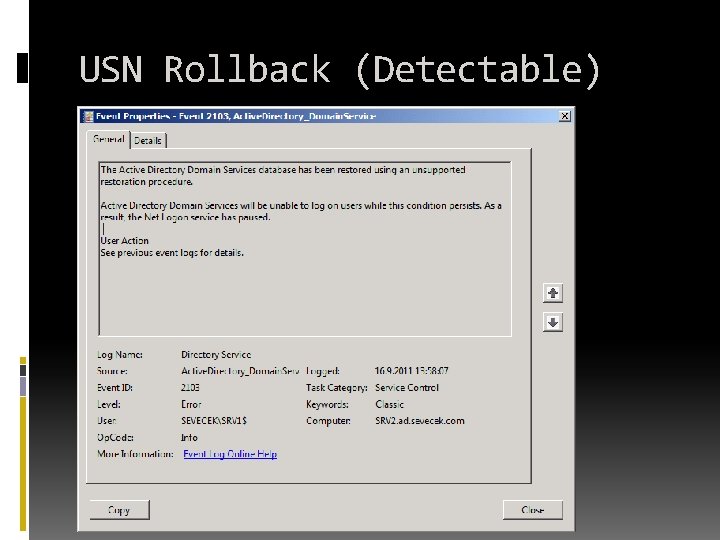Screen dimensions: 720x540
Task: Select the Level value 'Error'
Action: point(191,405)
